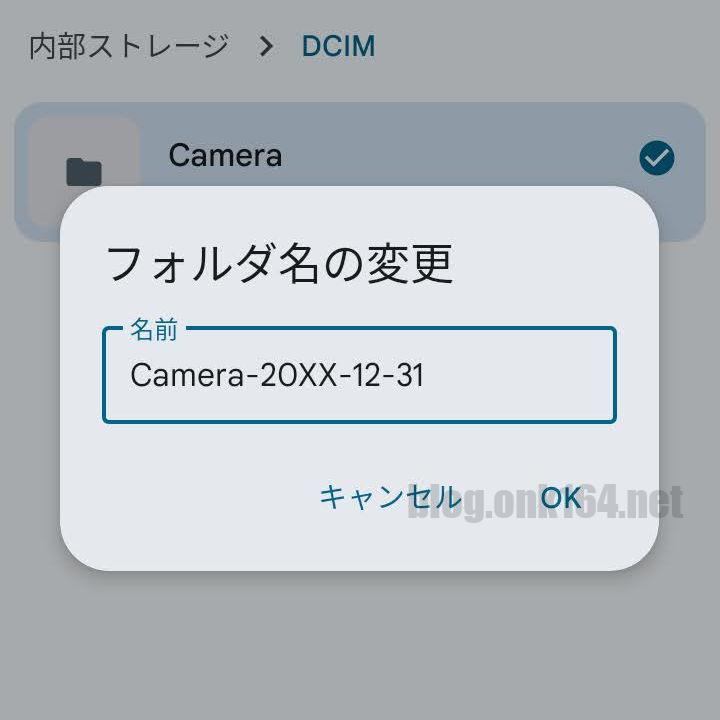The height and width of the screenshot is (720, 720).
Task: Click the フォルダ名の変更 dialog title
Action: coord(280,264)
